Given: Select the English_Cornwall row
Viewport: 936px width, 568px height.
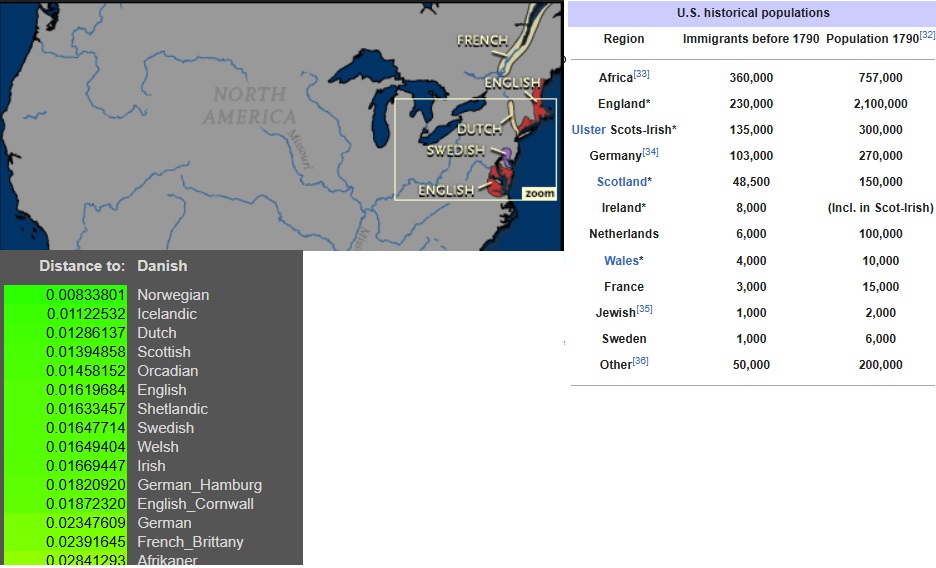Looking at the screenshot, I should pos(153,504).
